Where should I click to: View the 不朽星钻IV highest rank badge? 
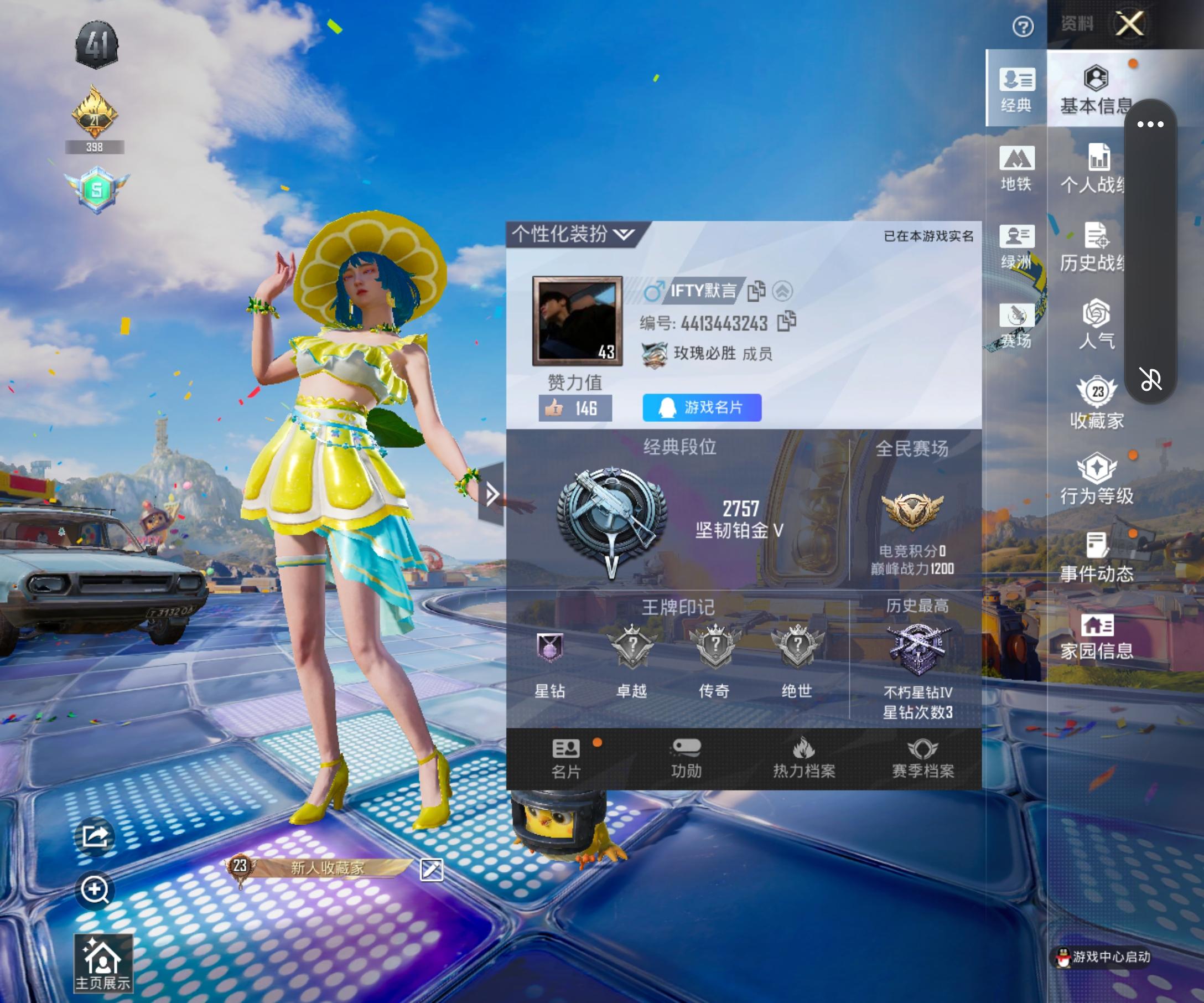coord(918,650)
